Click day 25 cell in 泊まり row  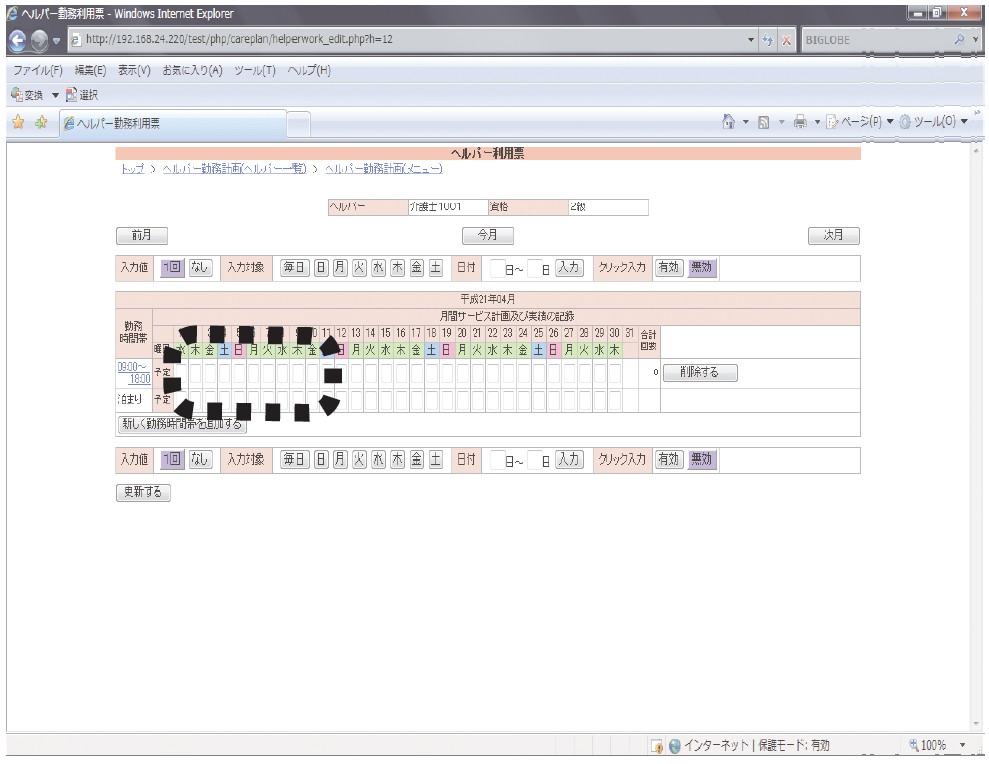tap(539, 400)
